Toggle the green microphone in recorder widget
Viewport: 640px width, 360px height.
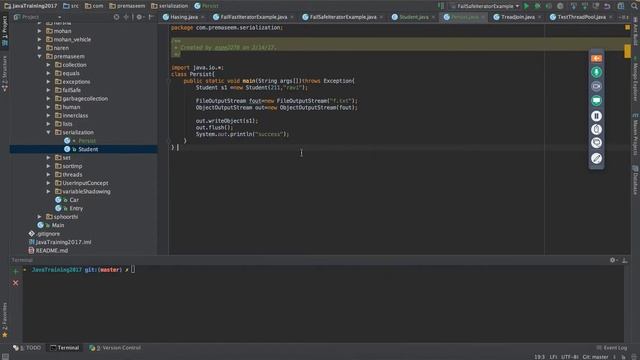tap(596, 72)
